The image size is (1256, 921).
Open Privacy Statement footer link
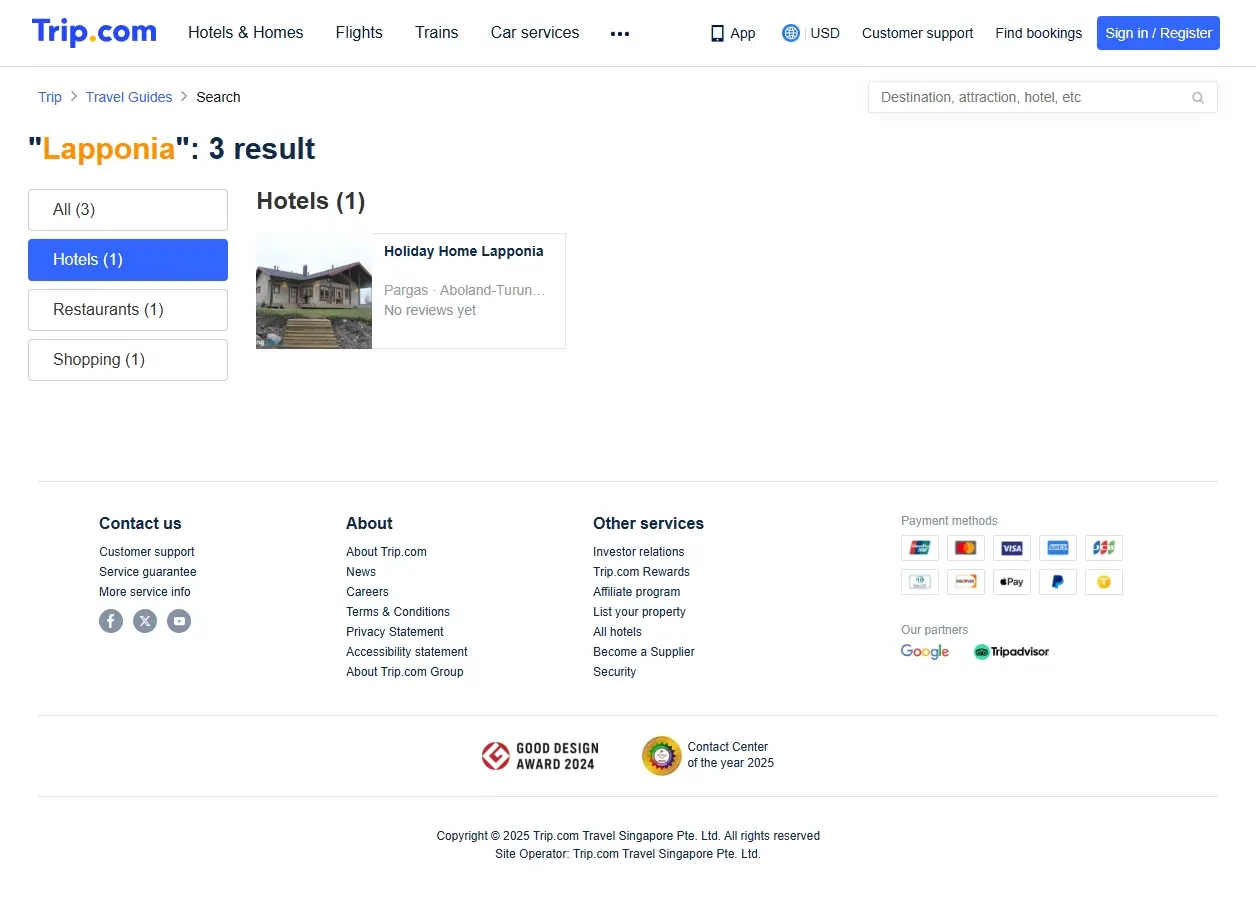point(395,632)
